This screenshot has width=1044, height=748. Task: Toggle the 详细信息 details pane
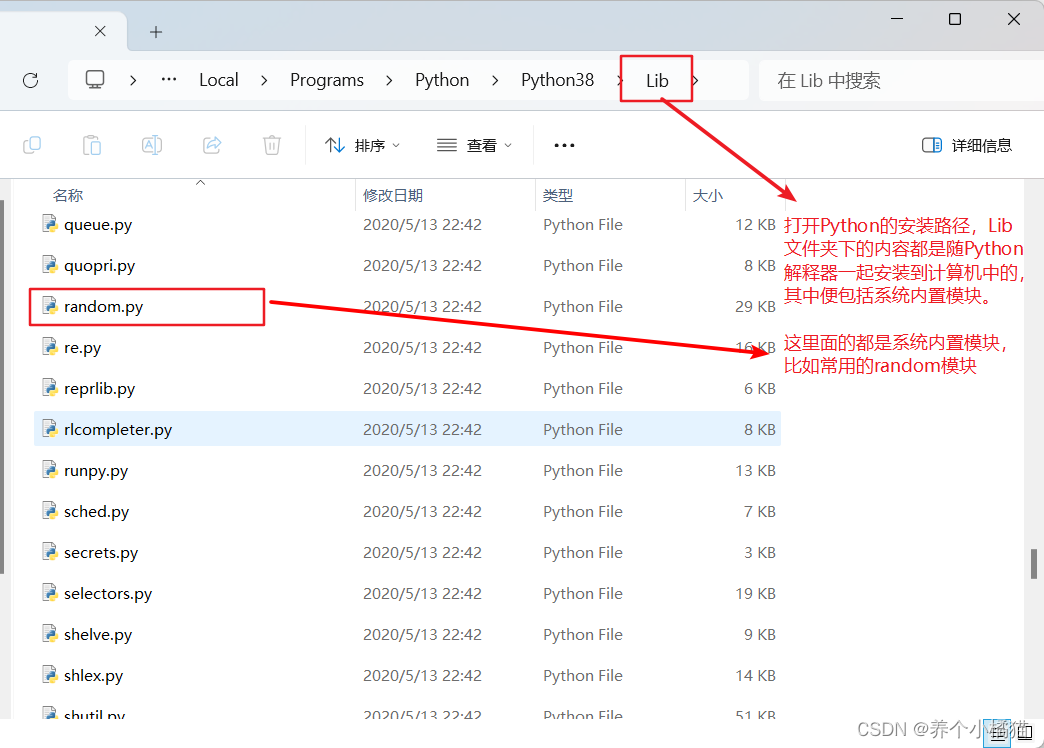click(x=967, y=145)
